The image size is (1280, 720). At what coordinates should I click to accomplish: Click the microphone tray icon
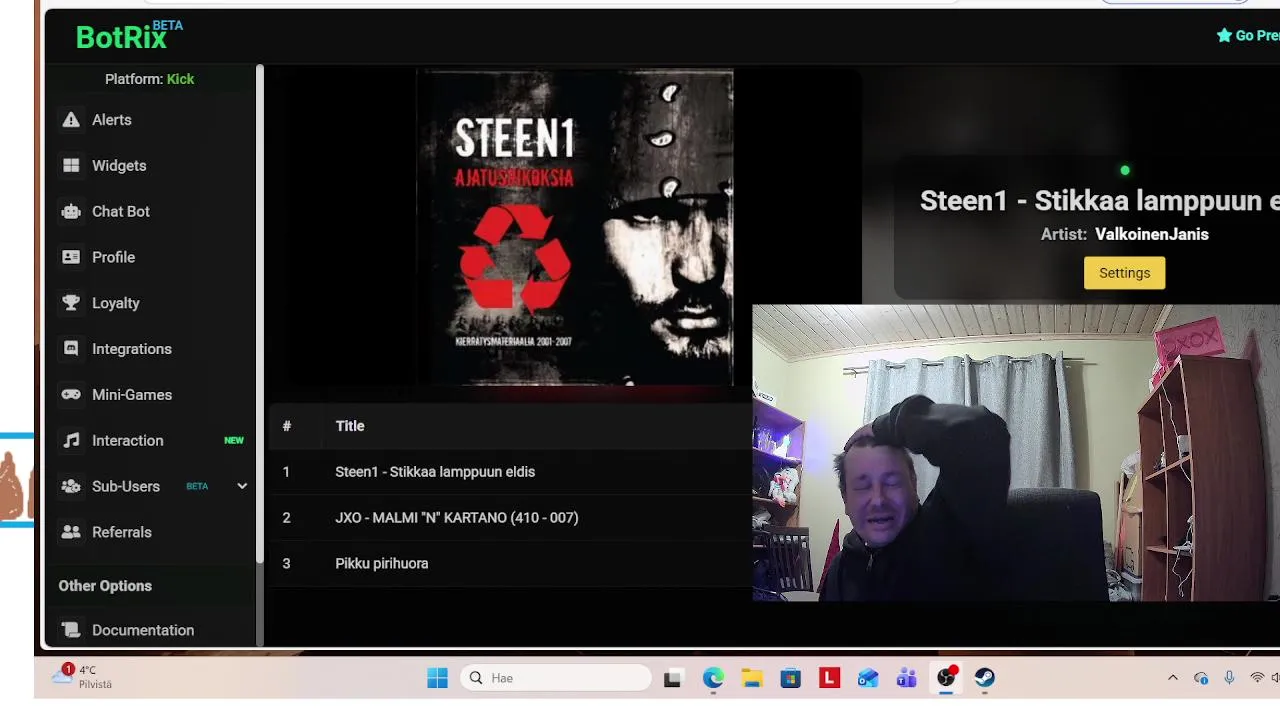coord(1229,678)
